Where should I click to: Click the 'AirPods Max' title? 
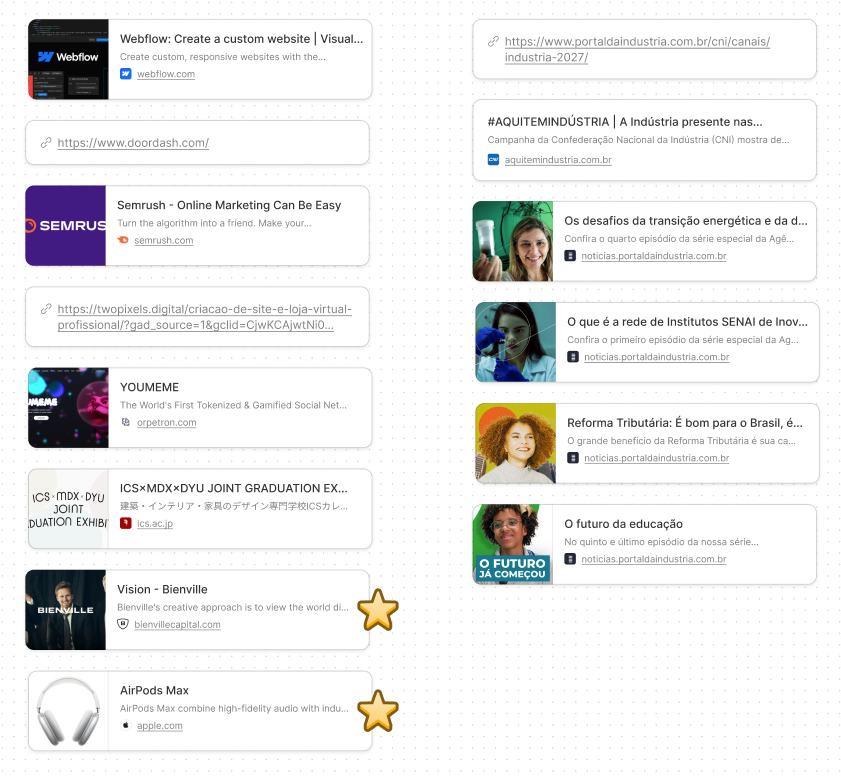[154, 691]
